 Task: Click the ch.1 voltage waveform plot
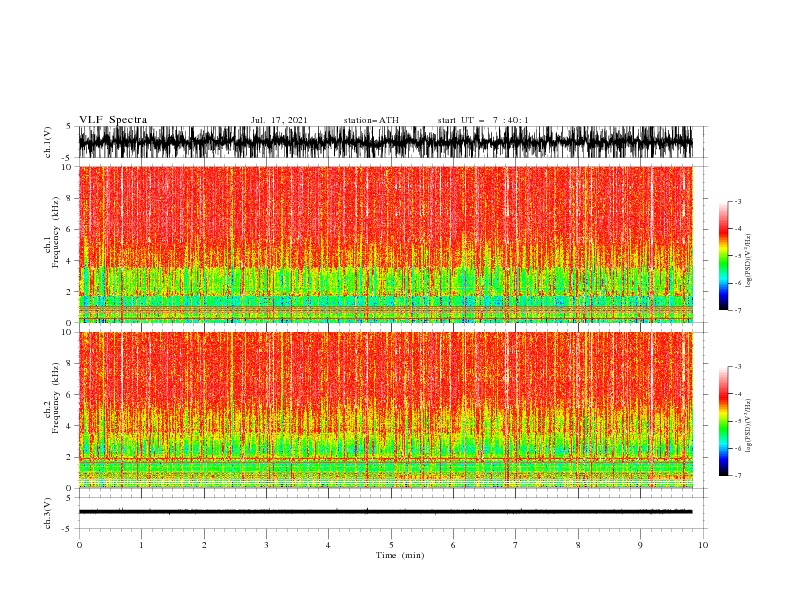(386, 142)
